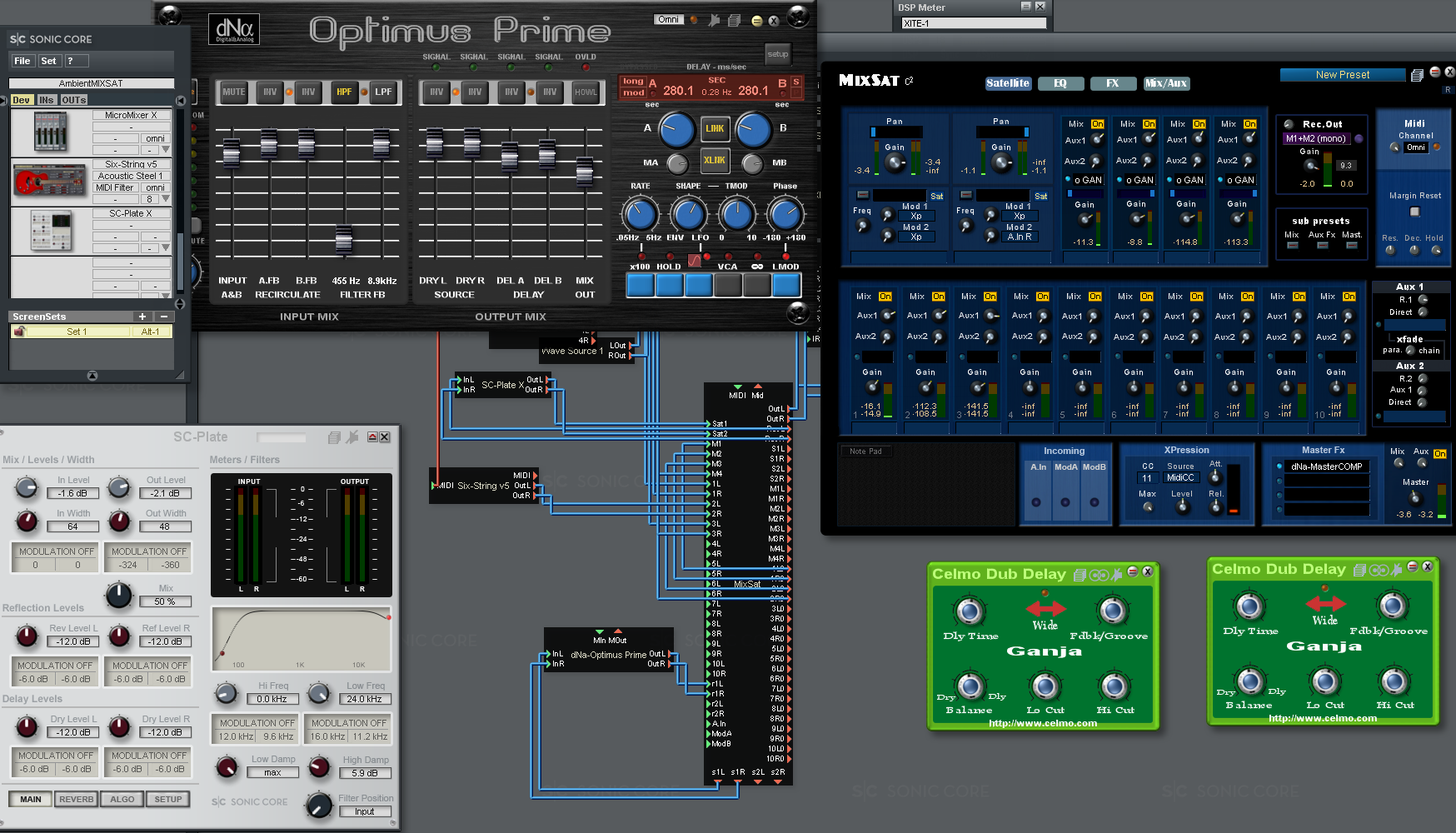The image size is (1456, 833).
Task: Open the Source MidiCC dropdown in XPression
Action: (x=1180, y=477)
